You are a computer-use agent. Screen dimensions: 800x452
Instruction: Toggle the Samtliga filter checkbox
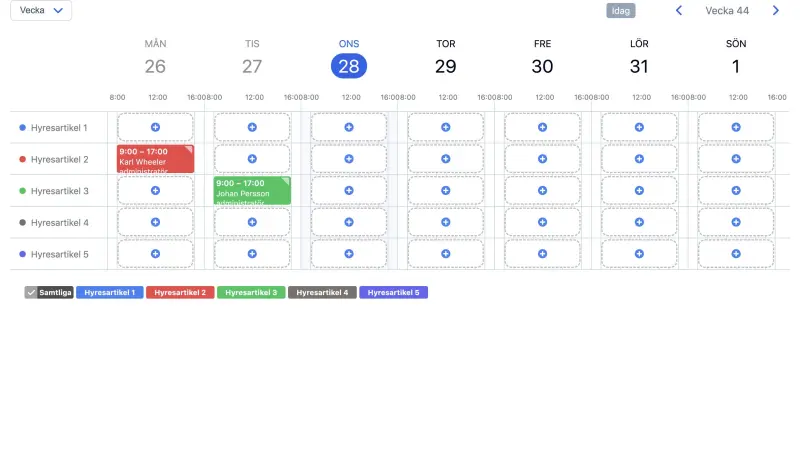point(31,292)
